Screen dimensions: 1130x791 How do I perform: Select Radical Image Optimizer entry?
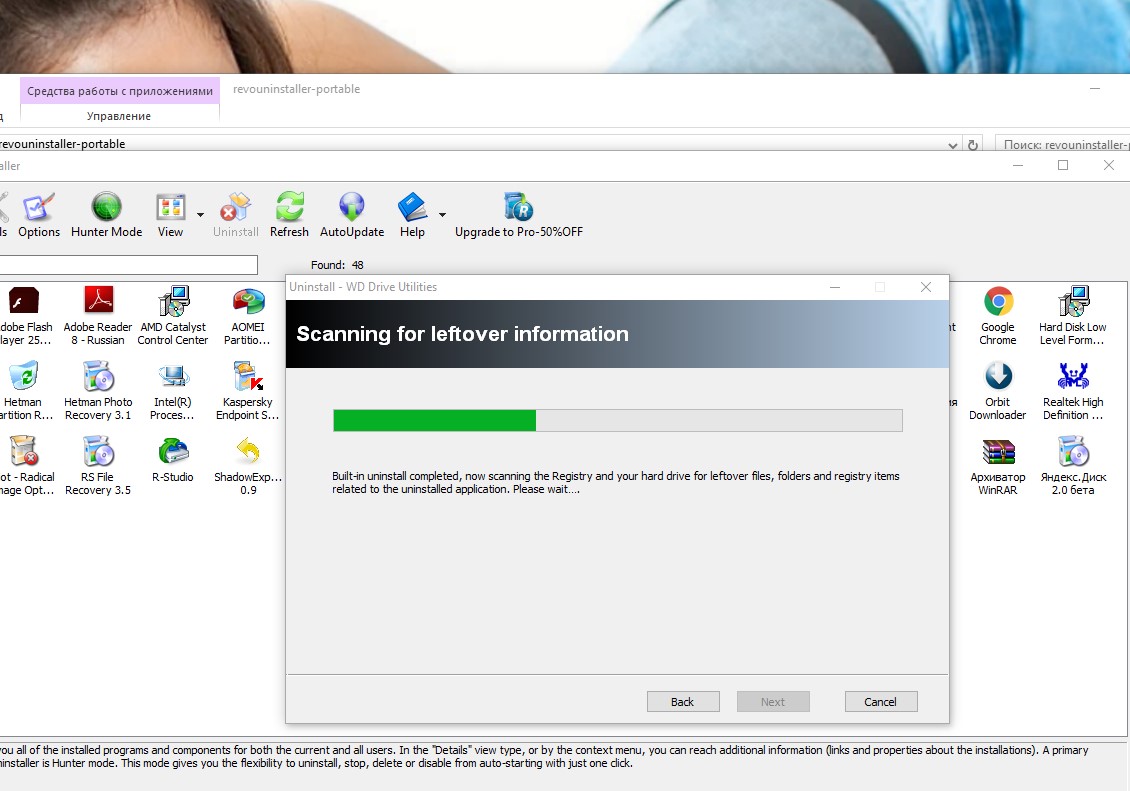(x=25, y=465)
